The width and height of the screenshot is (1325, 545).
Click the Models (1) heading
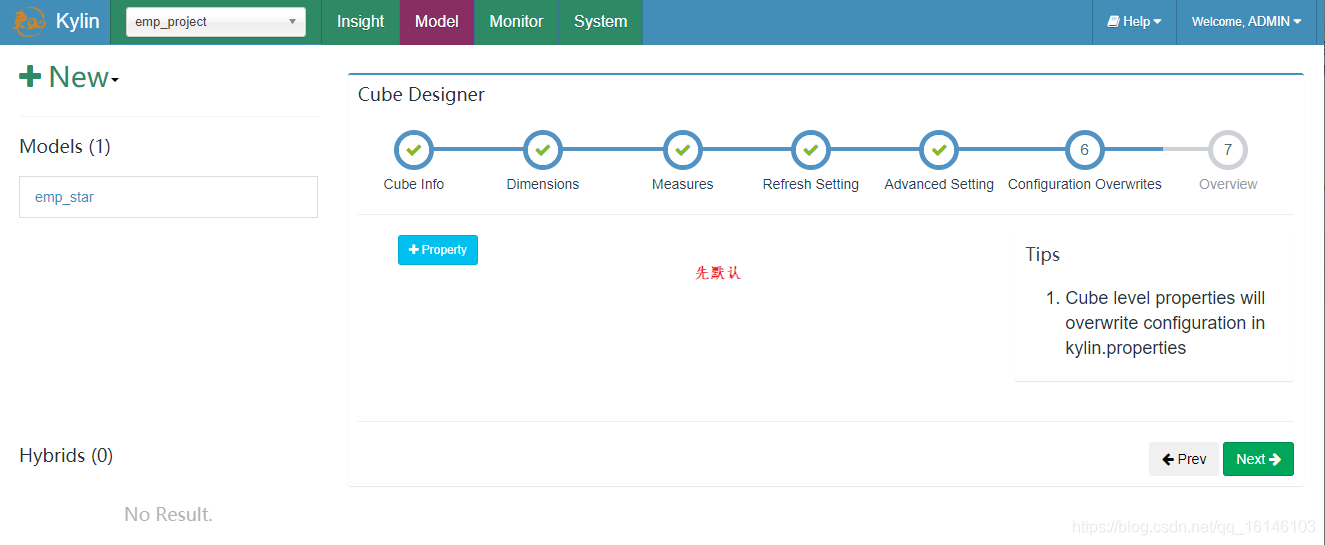(65, 147)
